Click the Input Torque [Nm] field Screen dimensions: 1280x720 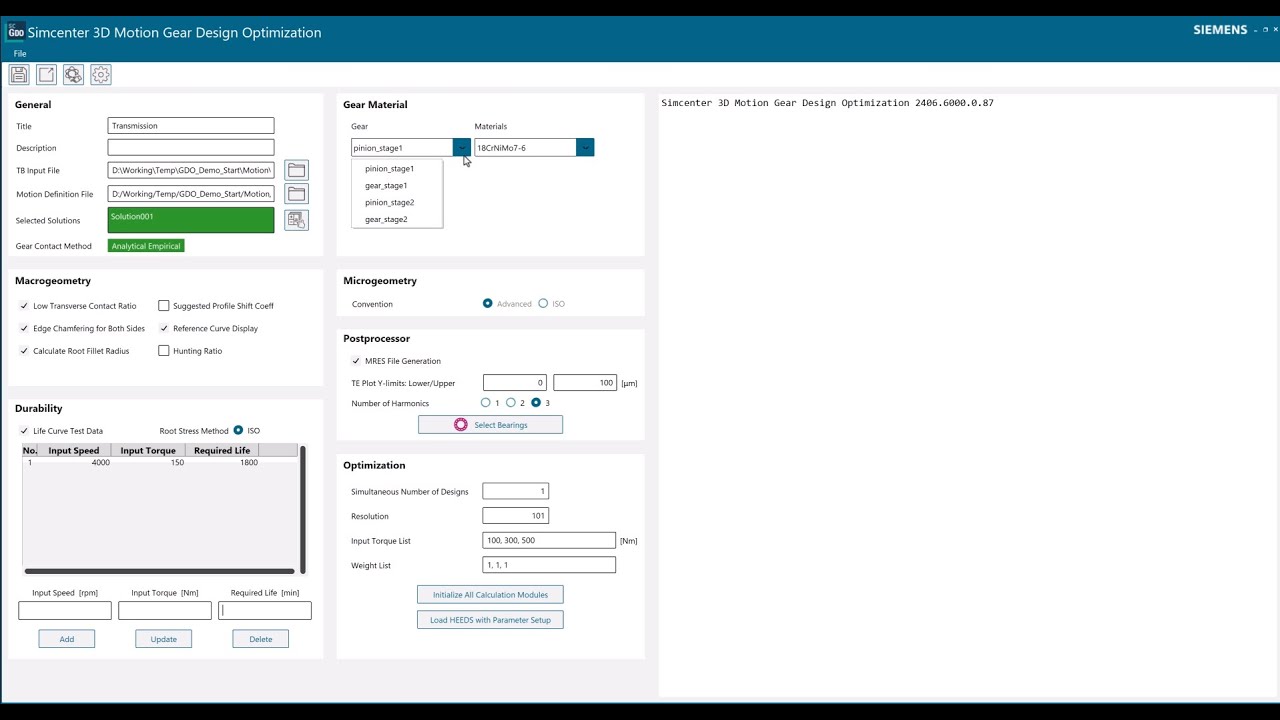(165, 611)
